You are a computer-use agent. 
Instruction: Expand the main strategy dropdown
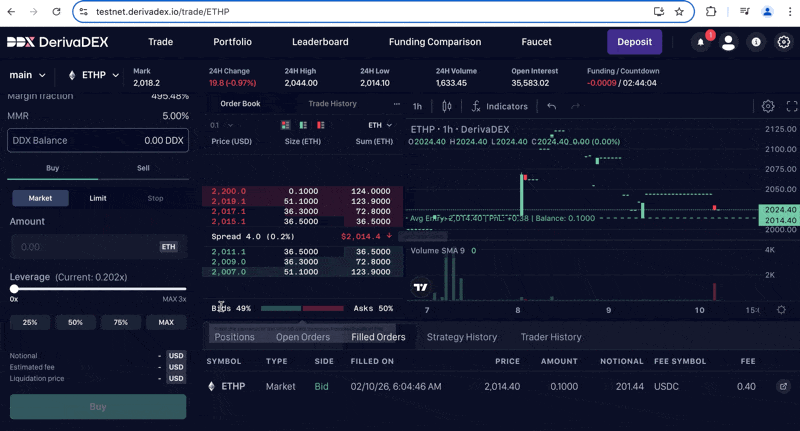(x=27, y=75)
